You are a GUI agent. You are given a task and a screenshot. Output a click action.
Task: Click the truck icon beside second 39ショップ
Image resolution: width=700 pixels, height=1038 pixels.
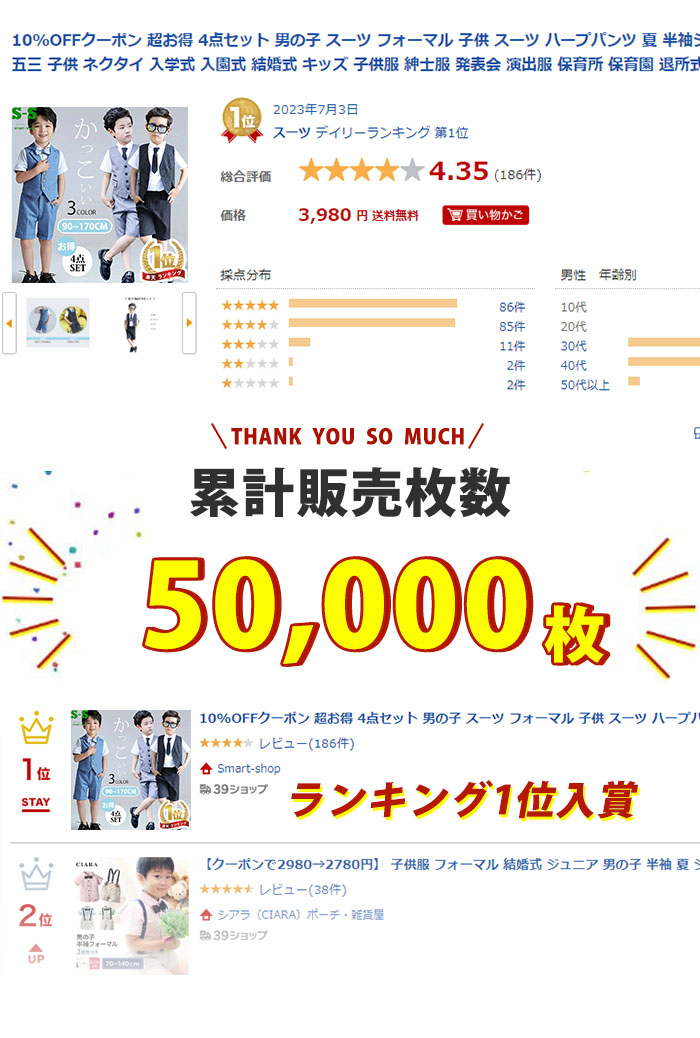[x=205, y=935]
